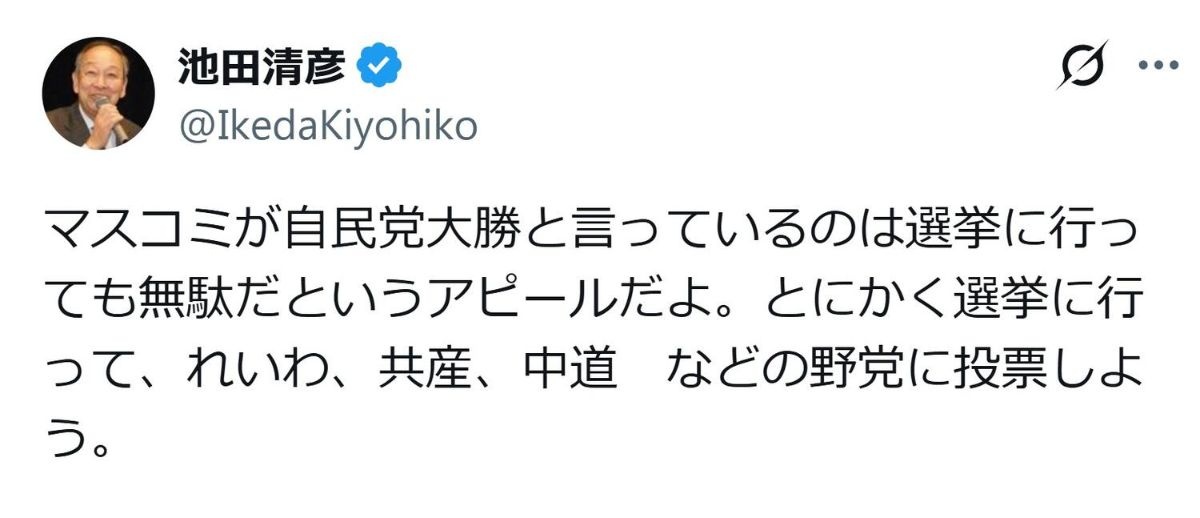The height and width of the screenshot is (518, 1200).
Task: Click the 池田清彦 display name
Action: click(x=262, y=67)
